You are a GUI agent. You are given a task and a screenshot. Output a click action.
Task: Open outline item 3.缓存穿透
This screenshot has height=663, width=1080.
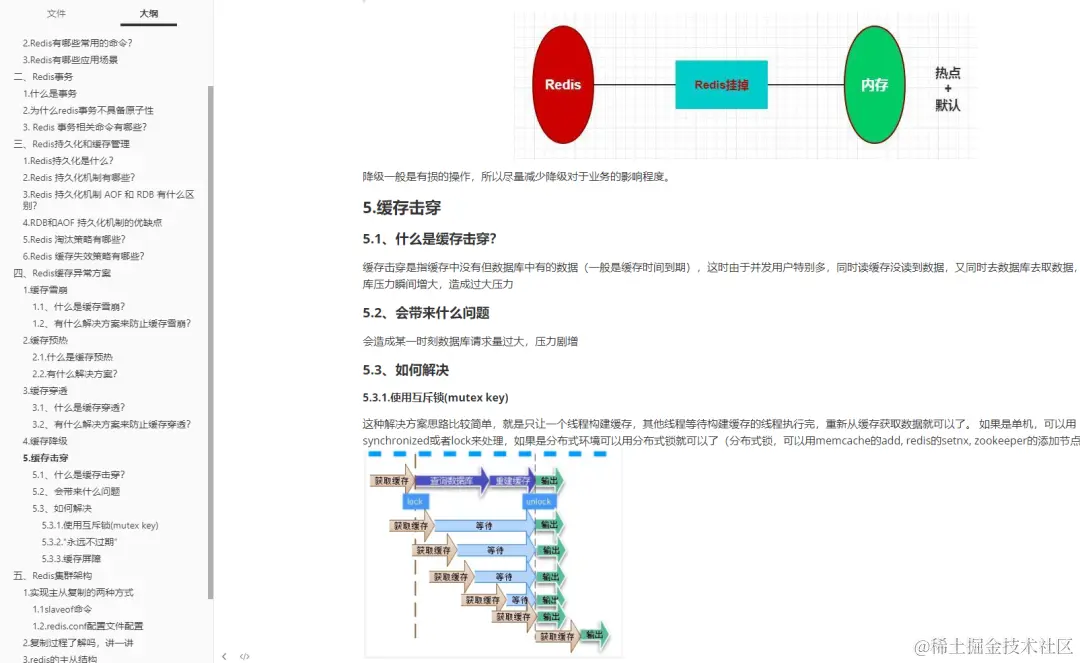[x=45, y=391]
